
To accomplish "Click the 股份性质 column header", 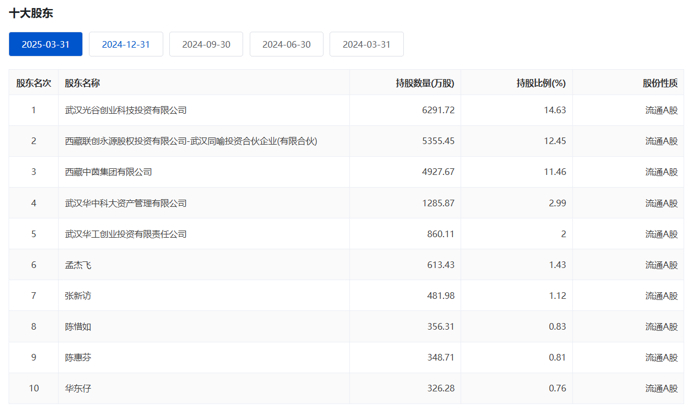I will [x=660, y=83].
